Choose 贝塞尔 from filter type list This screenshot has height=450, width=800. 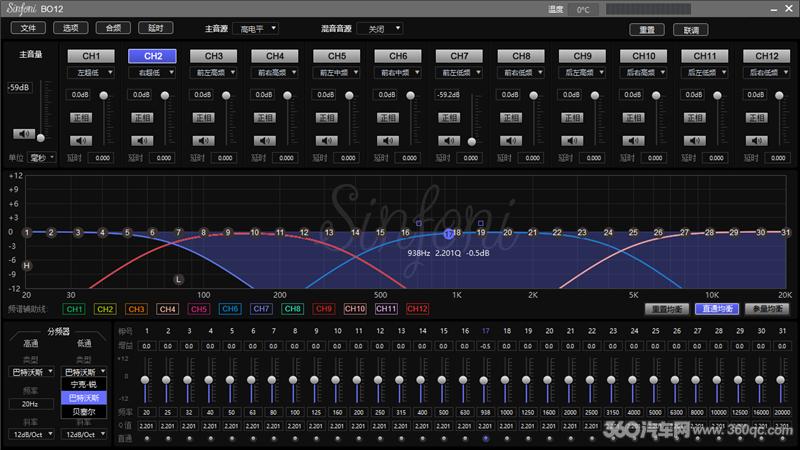point(84,411)
